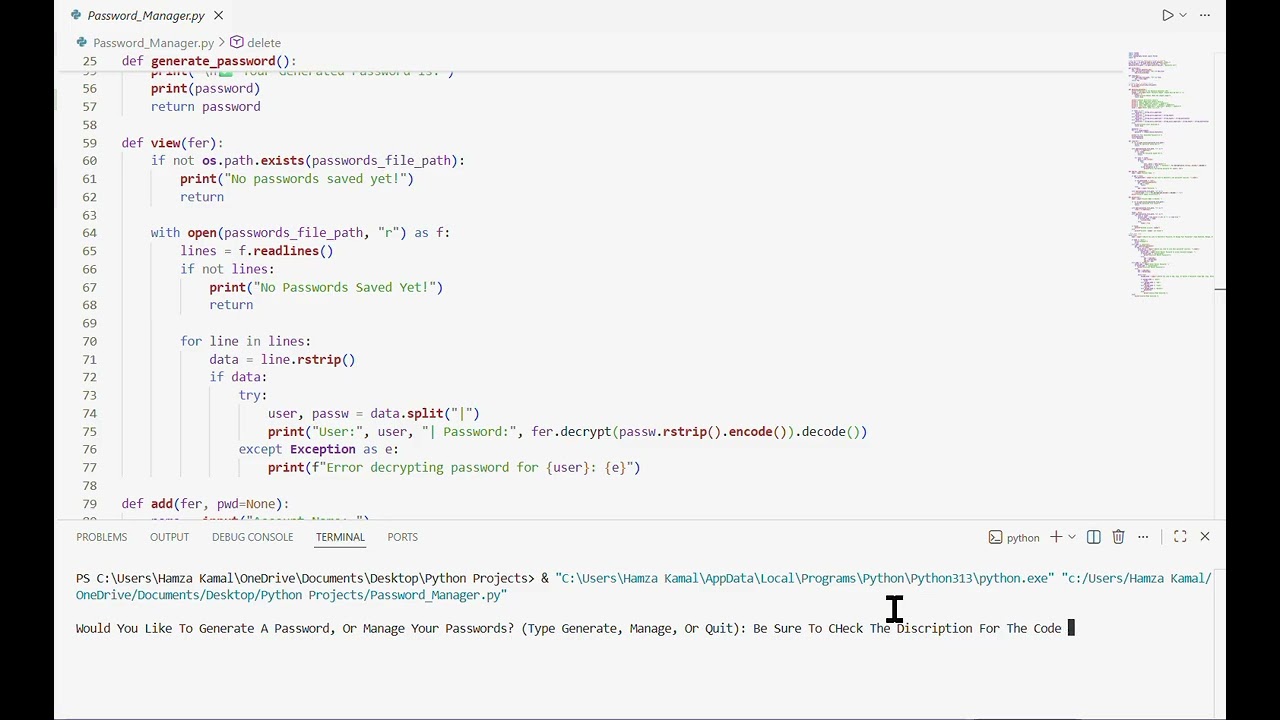This screenshot has height=720, width=1280.
Task: Click line number 59 in gutter
Action: [x=89, y=143]
